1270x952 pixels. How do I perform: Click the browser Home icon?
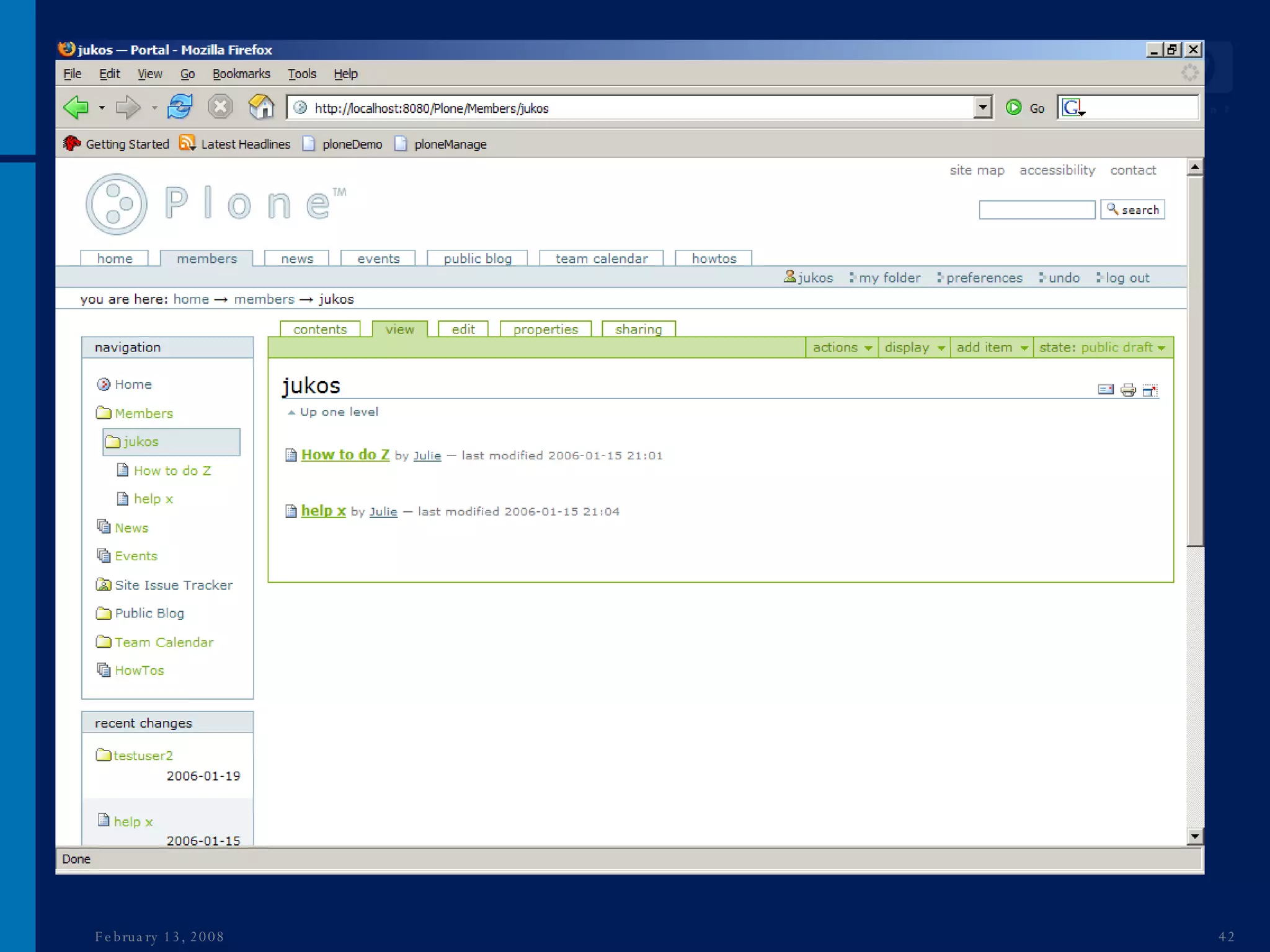pyautogui.click(x=261, y=107)
